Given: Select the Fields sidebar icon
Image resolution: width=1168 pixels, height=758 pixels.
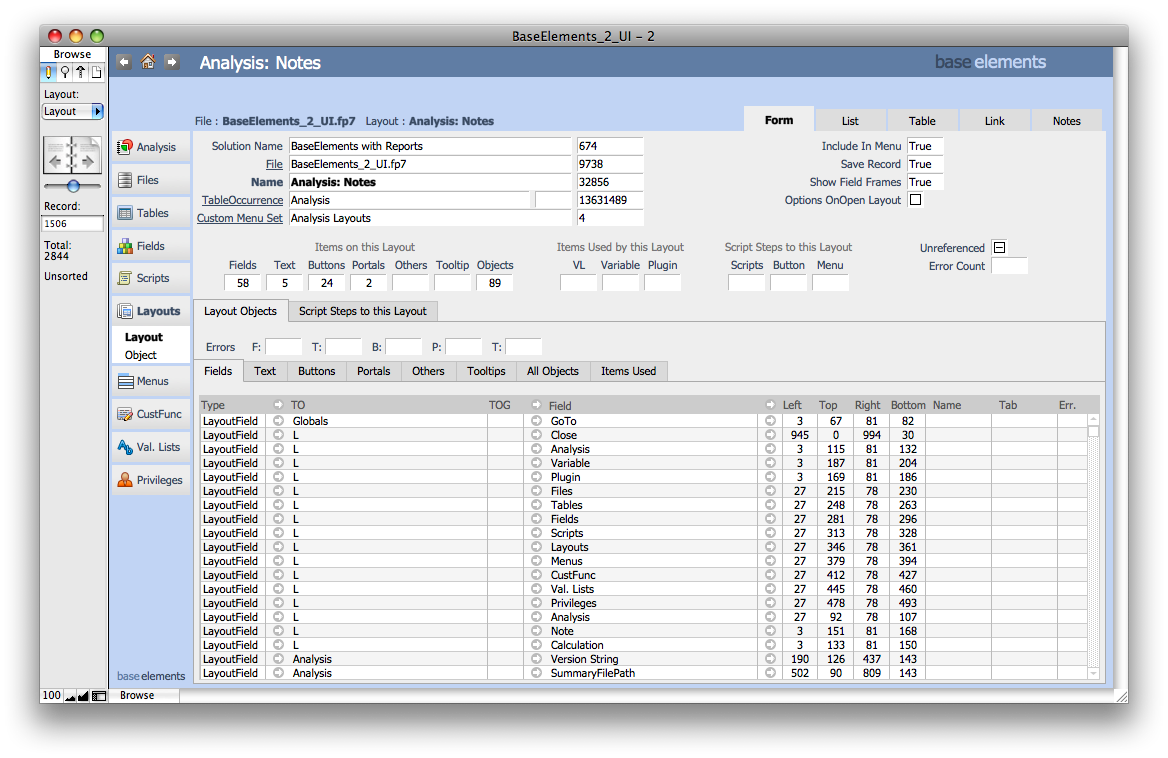Looking at the screenshot, I should point(125,246).
